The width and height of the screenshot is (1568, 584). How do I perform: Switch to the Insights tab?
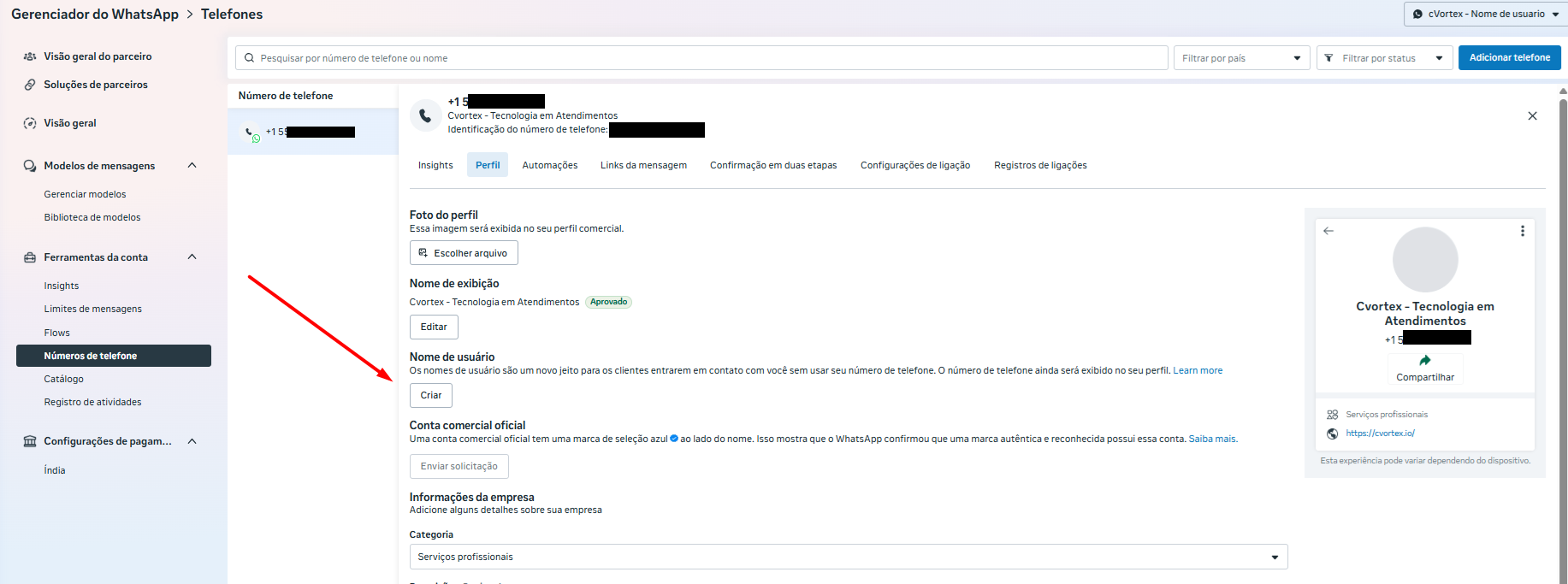(435, 165)
